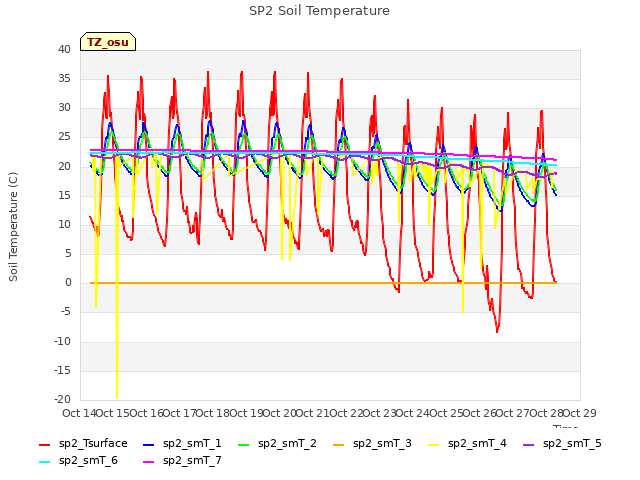640x480 pixels.
Task: Click the TZ_osu annotation tag
Action: tap(108, 42)
